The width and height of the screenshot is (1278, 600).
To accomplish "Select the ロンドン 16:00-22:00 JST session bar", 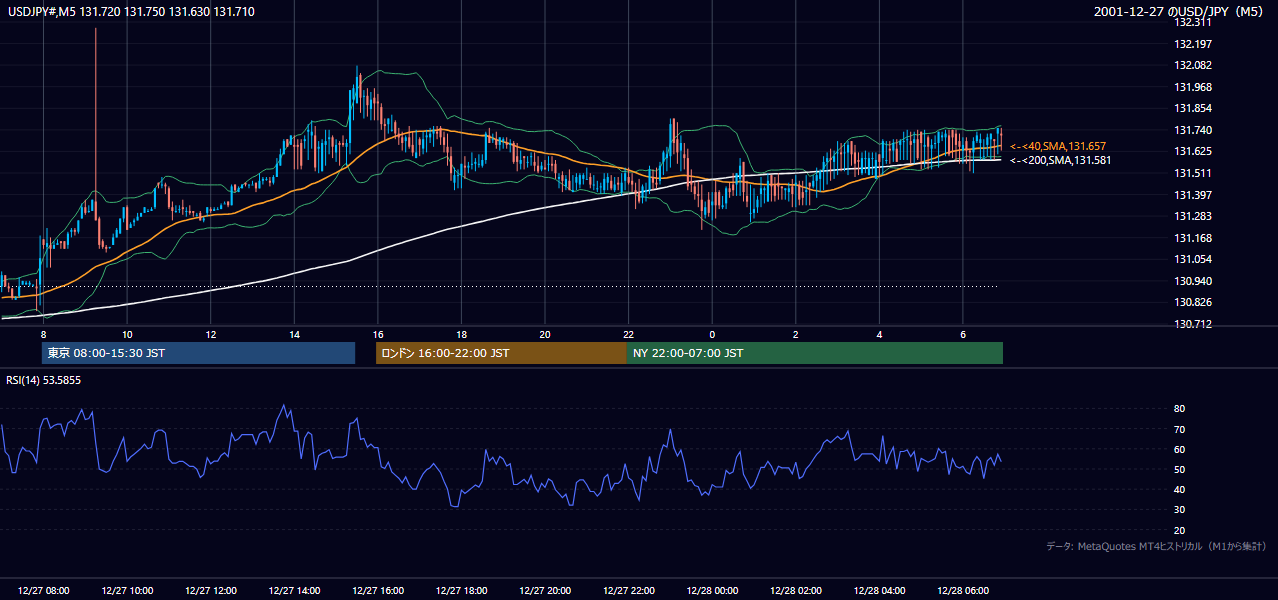I will click(501, 353).
